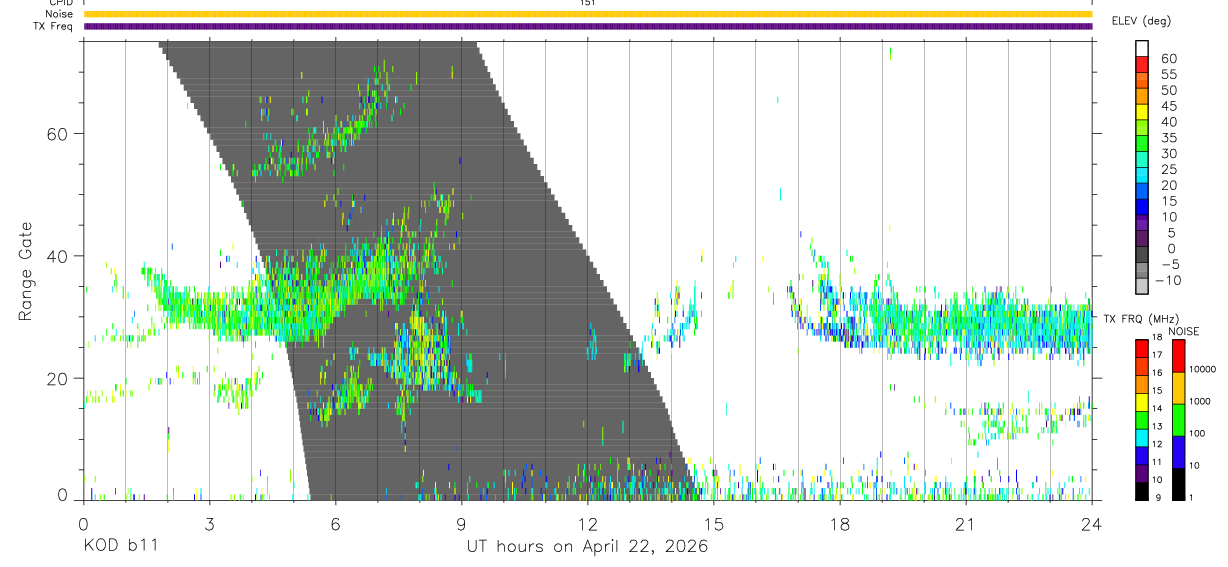Click the red segment of the ELEV color bar
This screenshot has width=1228, height=567.
[1142, 66]
